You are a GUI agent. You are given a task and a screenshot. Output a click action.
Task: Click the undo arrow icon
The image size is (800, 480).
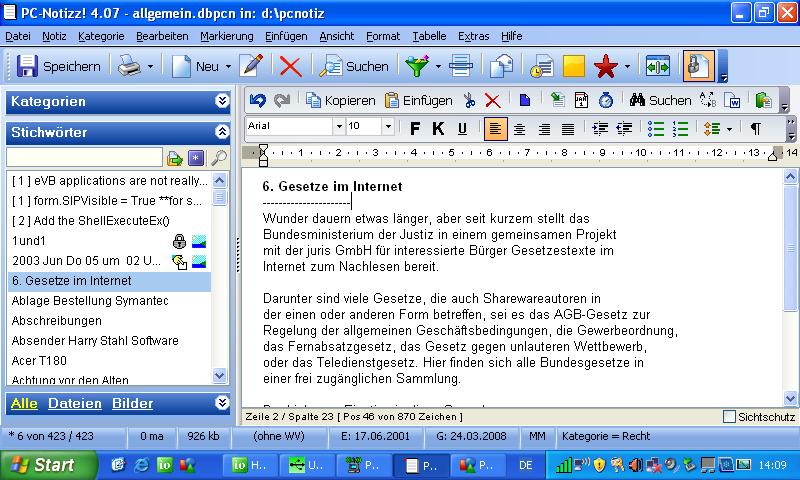pyautogui.click(x=258, y=100)
